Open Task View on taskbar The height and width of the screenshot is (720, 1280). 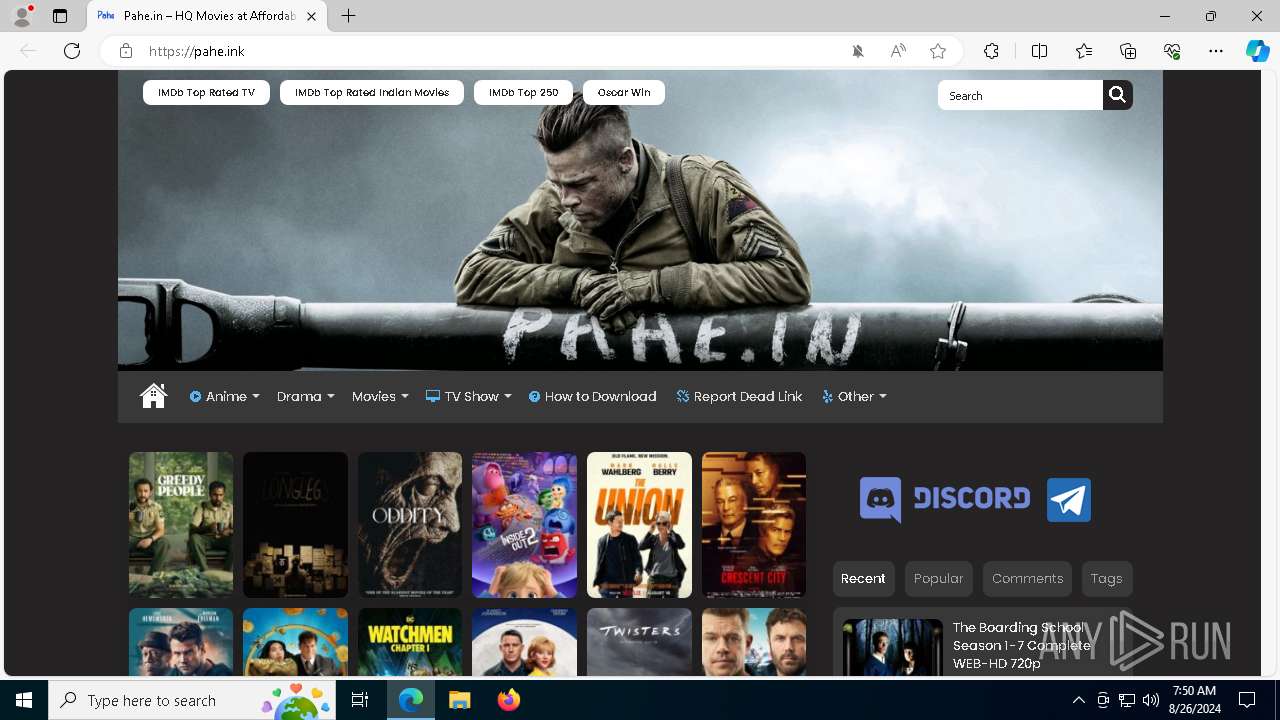360,700
